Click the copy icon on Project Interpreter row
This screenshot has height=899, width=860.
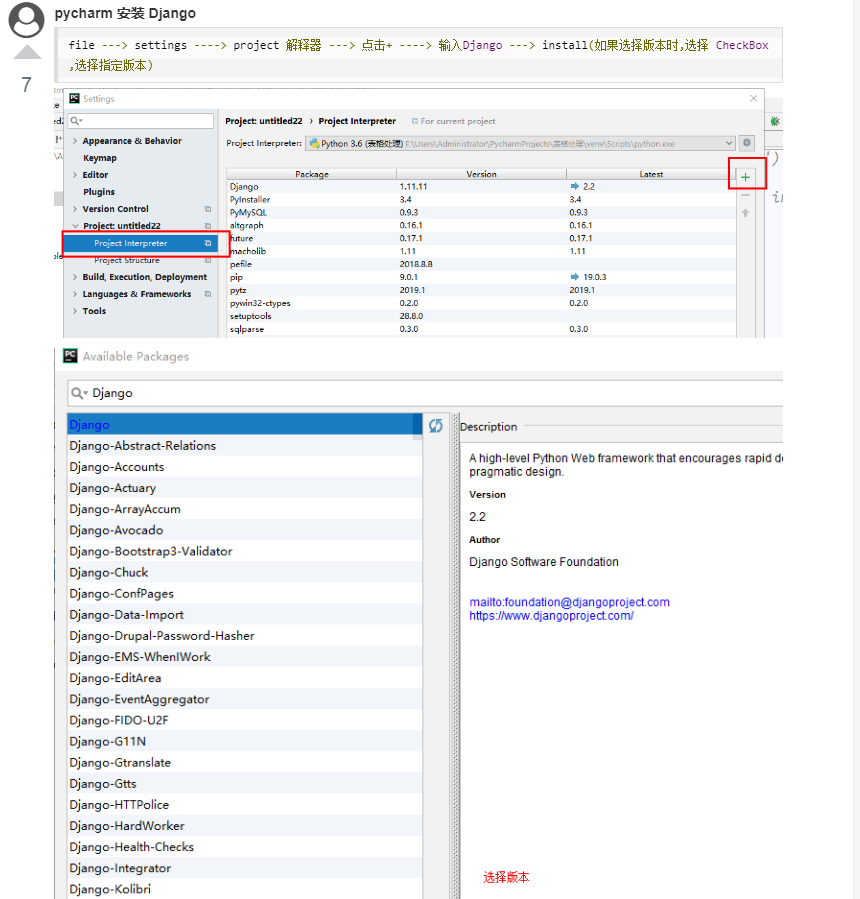coord(208,243)
